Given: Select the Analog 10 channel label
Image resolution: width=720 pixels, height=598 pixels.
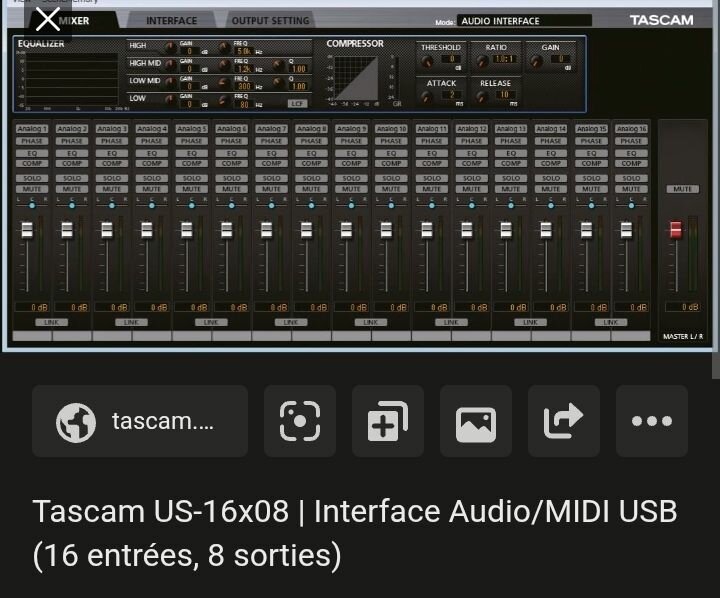Looking at the screenshot, I should [391, 129].
